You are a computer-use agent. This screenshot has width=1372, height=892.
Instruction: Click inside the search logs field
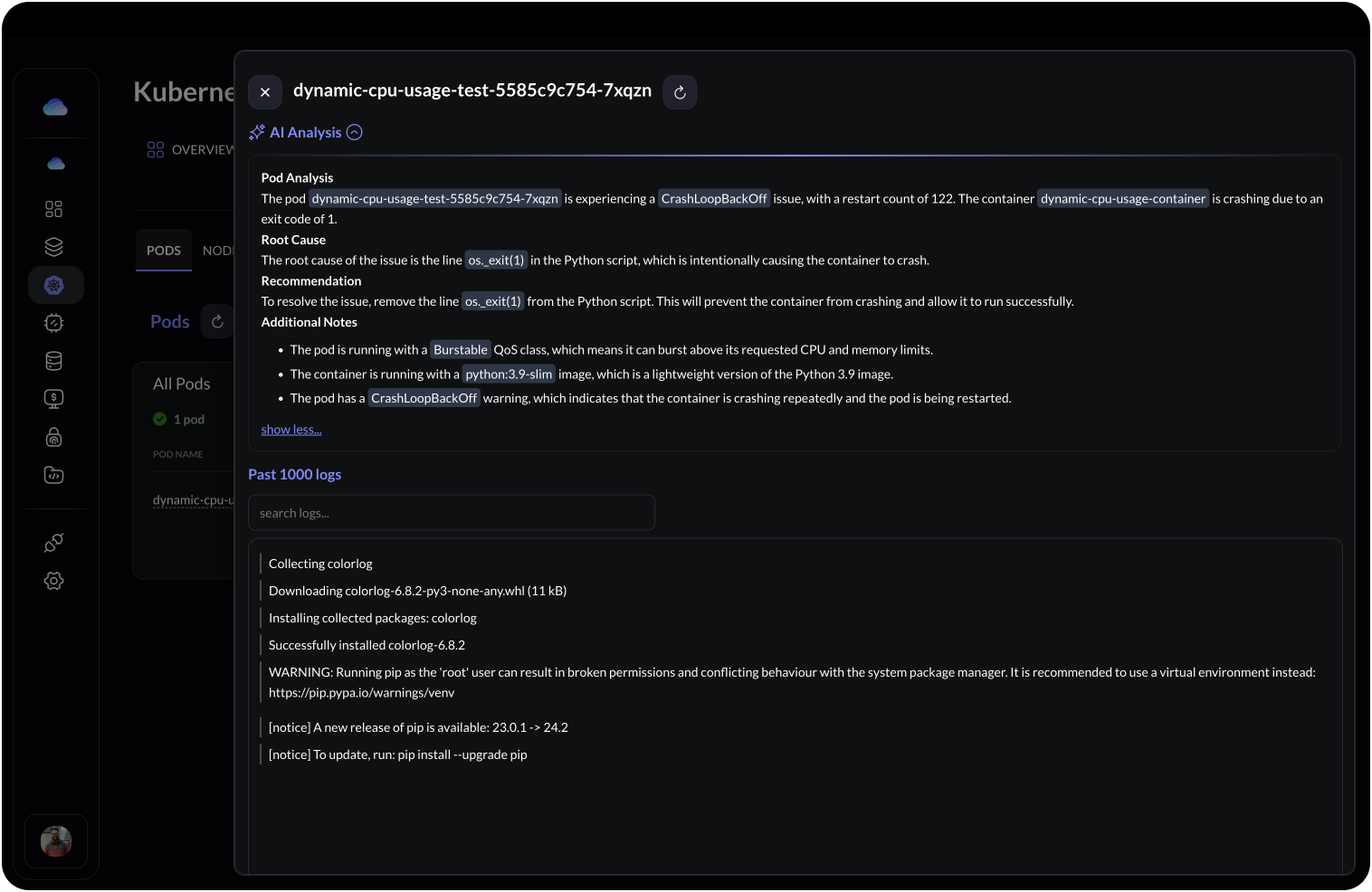(x=451, y=512)
